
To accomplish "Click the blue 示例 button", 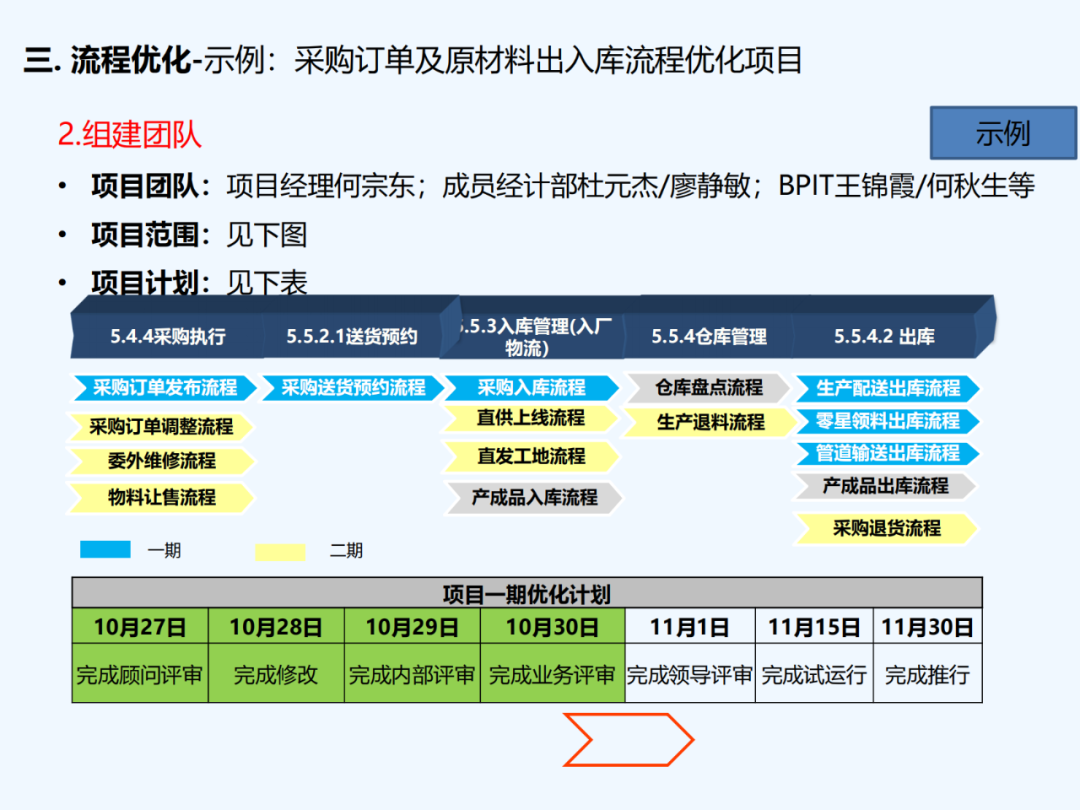I will tap(1003, 133).
